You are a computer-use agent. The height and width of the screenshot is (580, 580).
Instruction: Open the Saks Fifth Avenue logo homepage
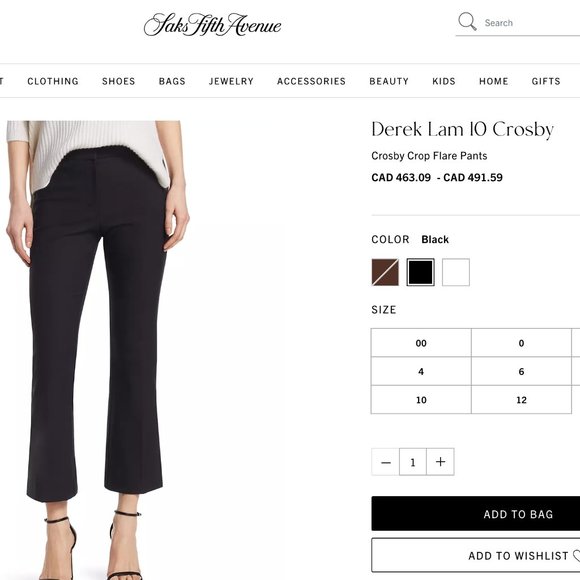[213, 25]
